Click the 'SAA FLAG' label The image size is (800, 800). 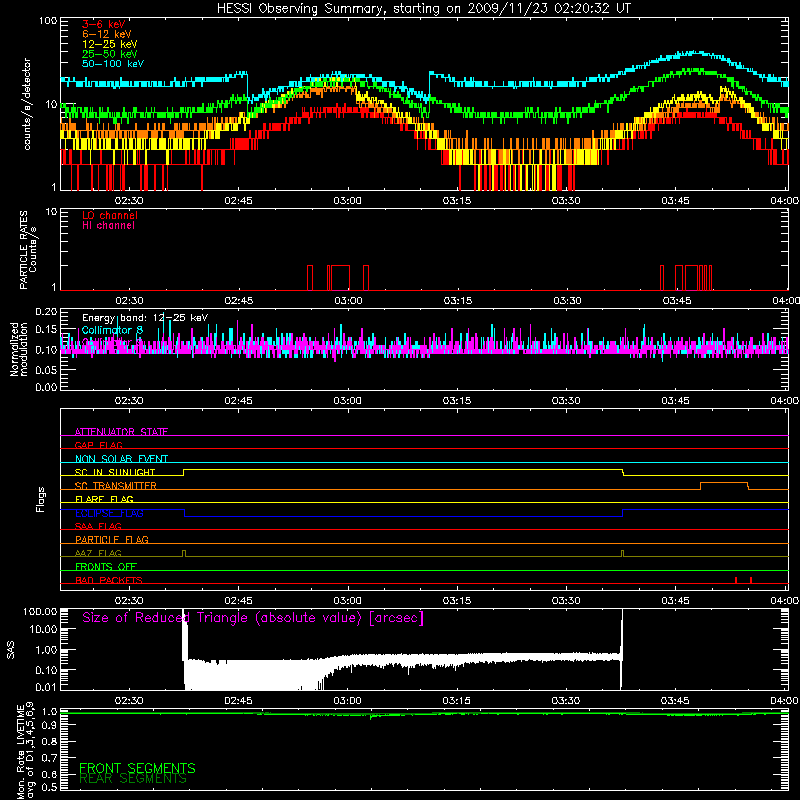tap(98, 526)
